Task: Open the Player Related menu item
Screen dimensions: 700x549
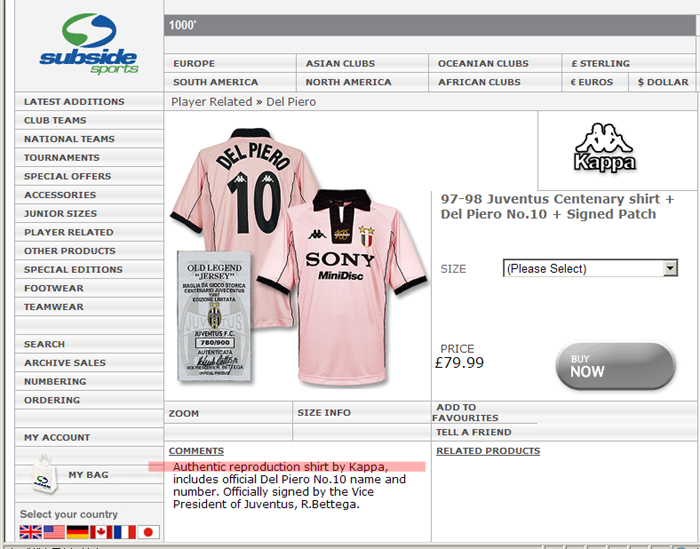Action: tap(69, 232)
